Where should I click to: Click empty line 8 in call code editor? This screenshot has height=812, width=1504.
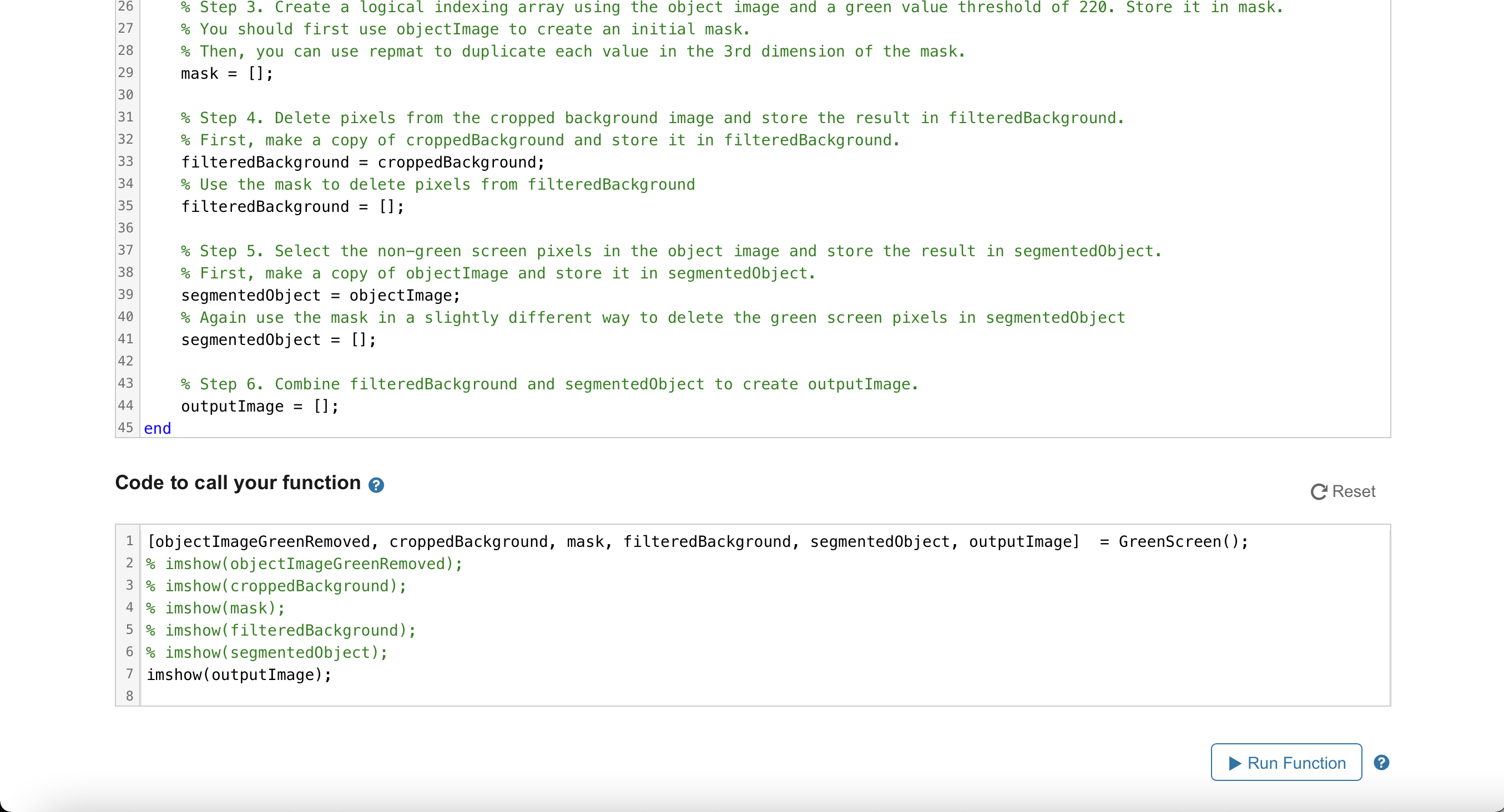point(467,696)
